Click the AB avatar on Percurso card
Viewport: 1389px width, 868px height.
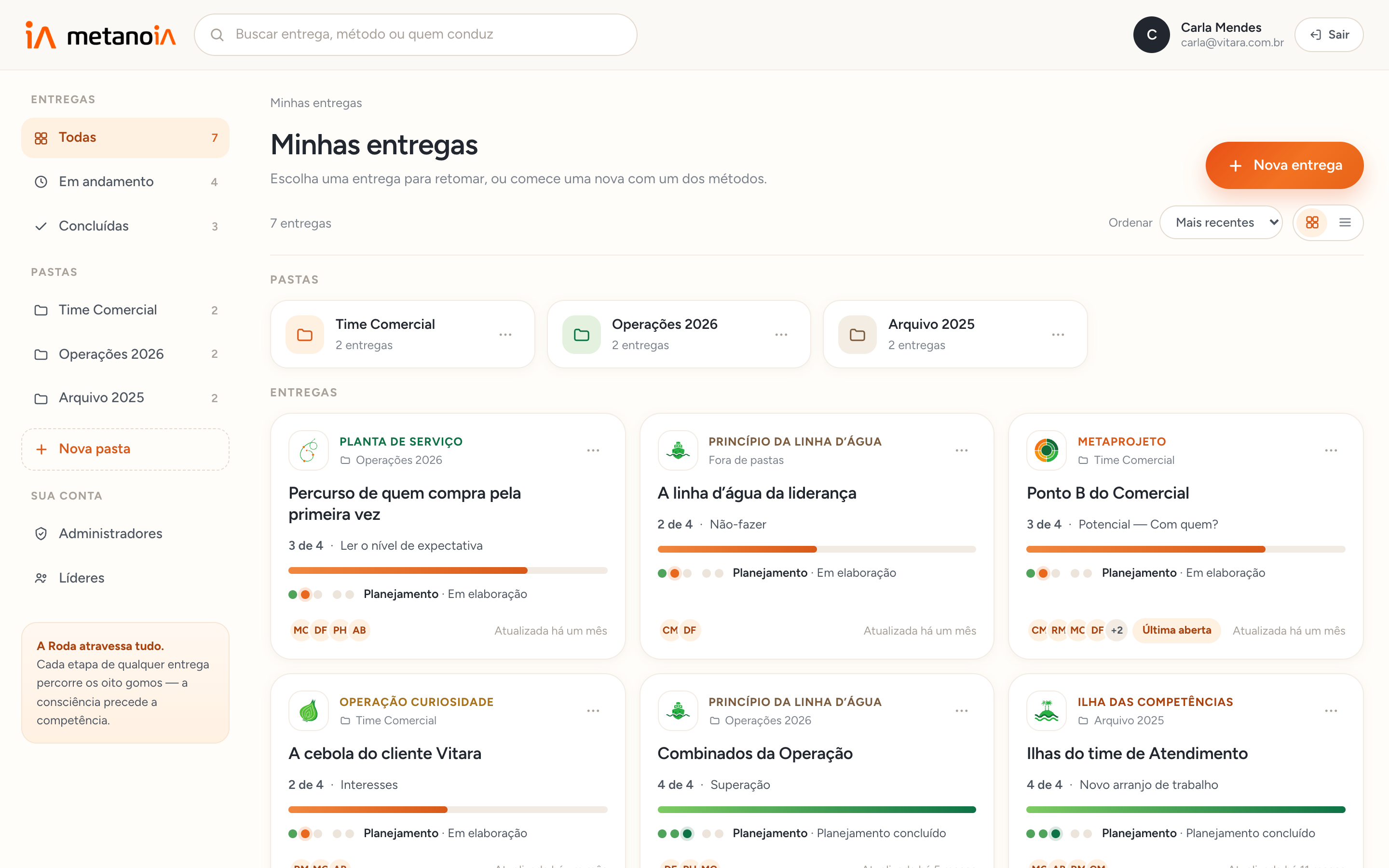(x=359, y=630)
